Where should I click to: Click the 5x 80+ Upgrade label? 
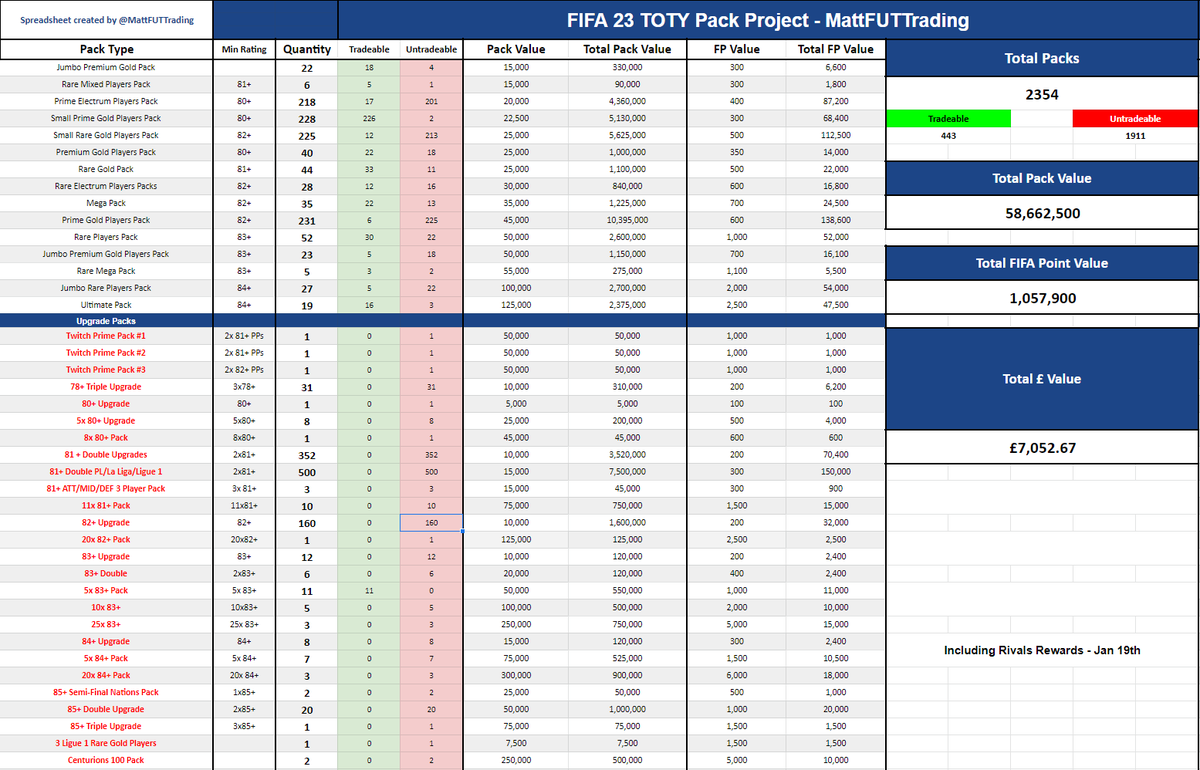tap(106, 421)
